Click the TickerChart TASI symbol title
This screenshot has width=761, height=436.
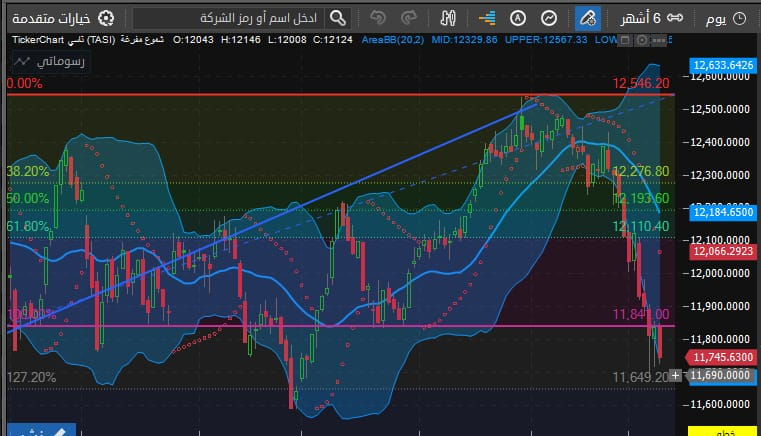point(64,40)
